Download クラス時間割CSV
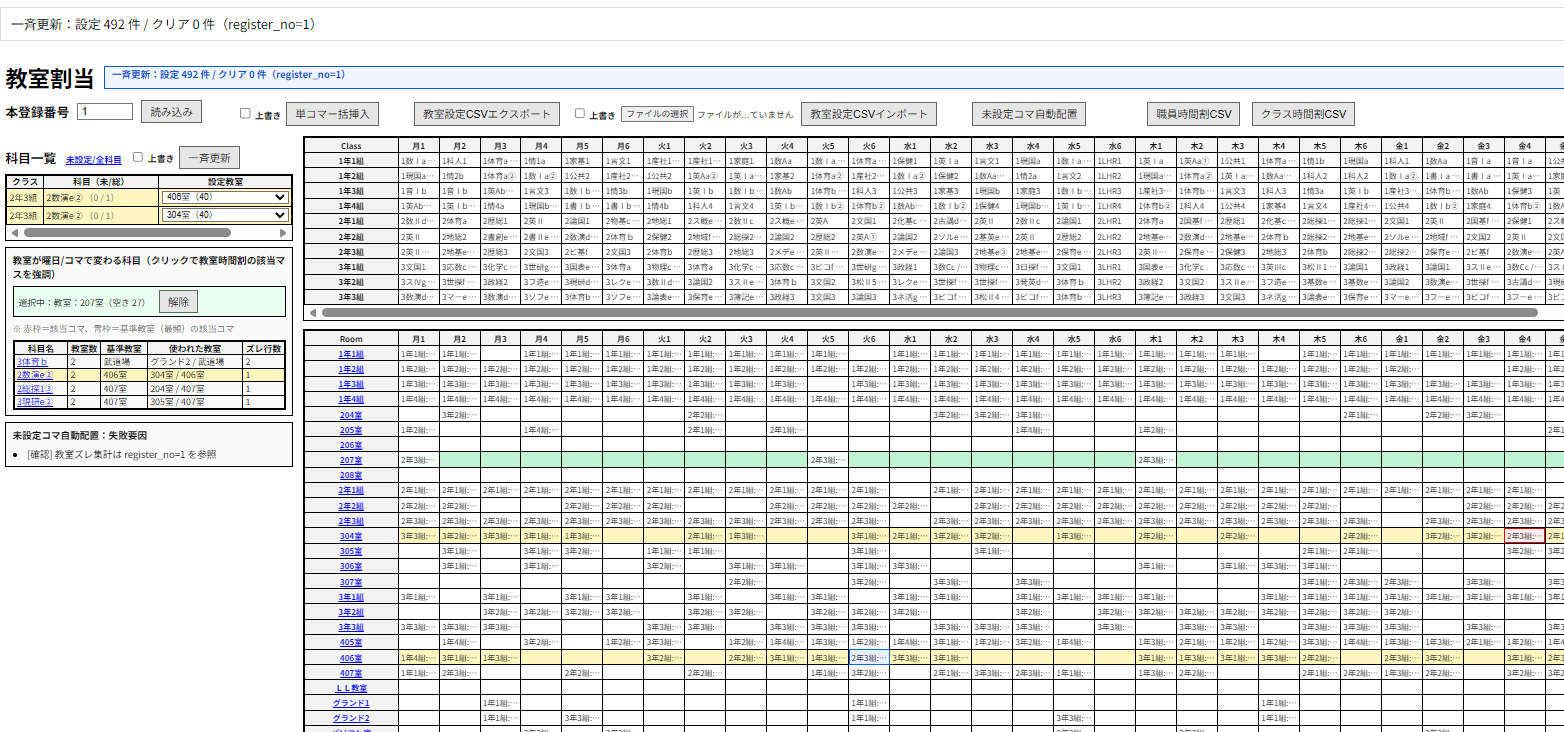 (x=1303, y=114)
